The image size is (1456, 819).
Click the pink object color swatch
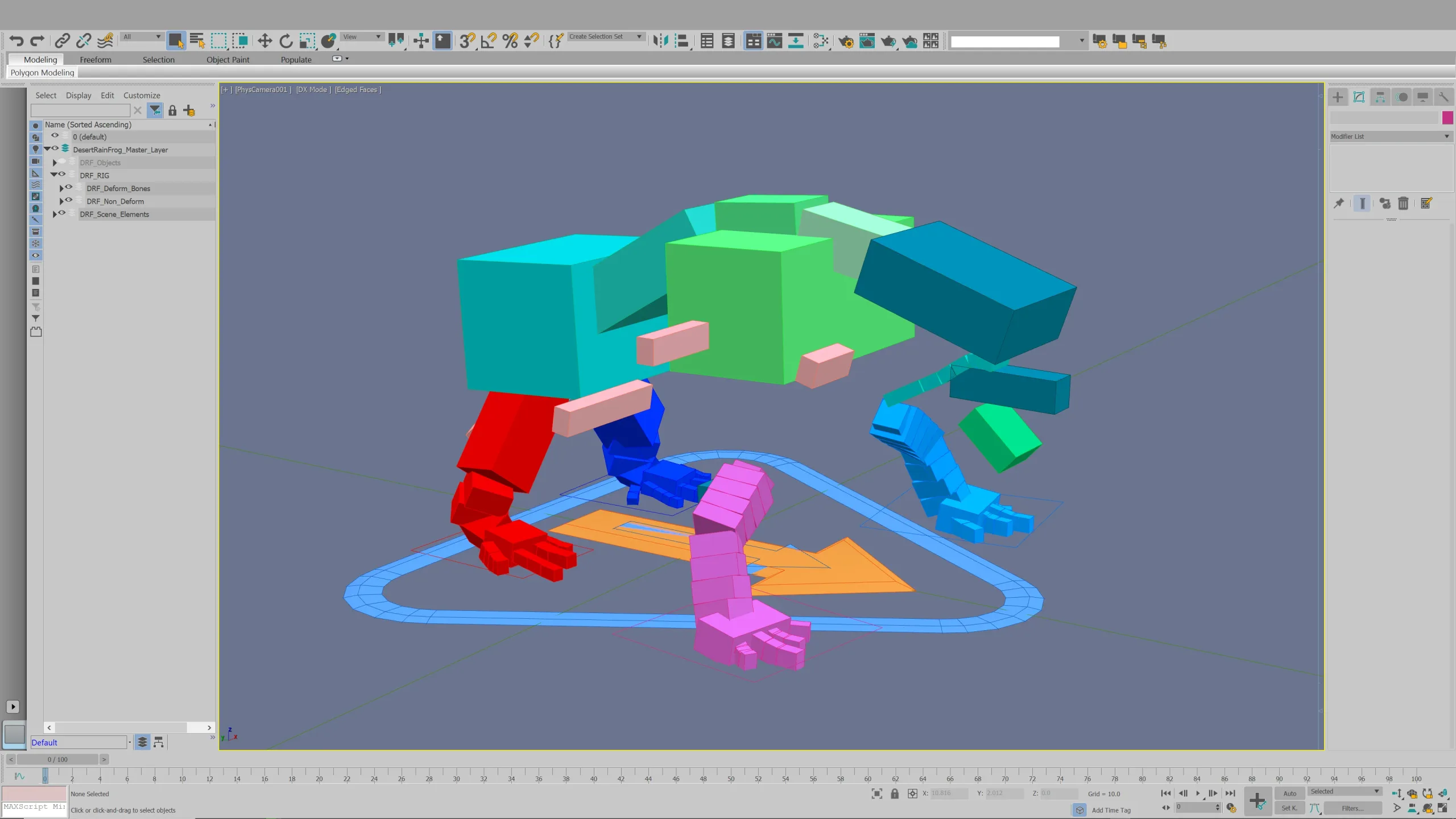point(1447,118)
